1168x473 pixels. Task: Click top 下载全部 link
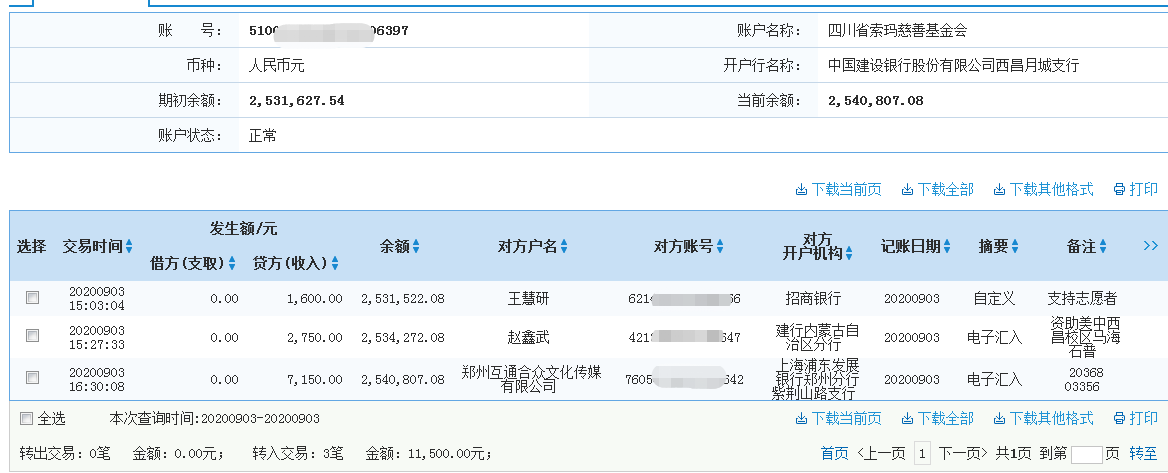937,189
